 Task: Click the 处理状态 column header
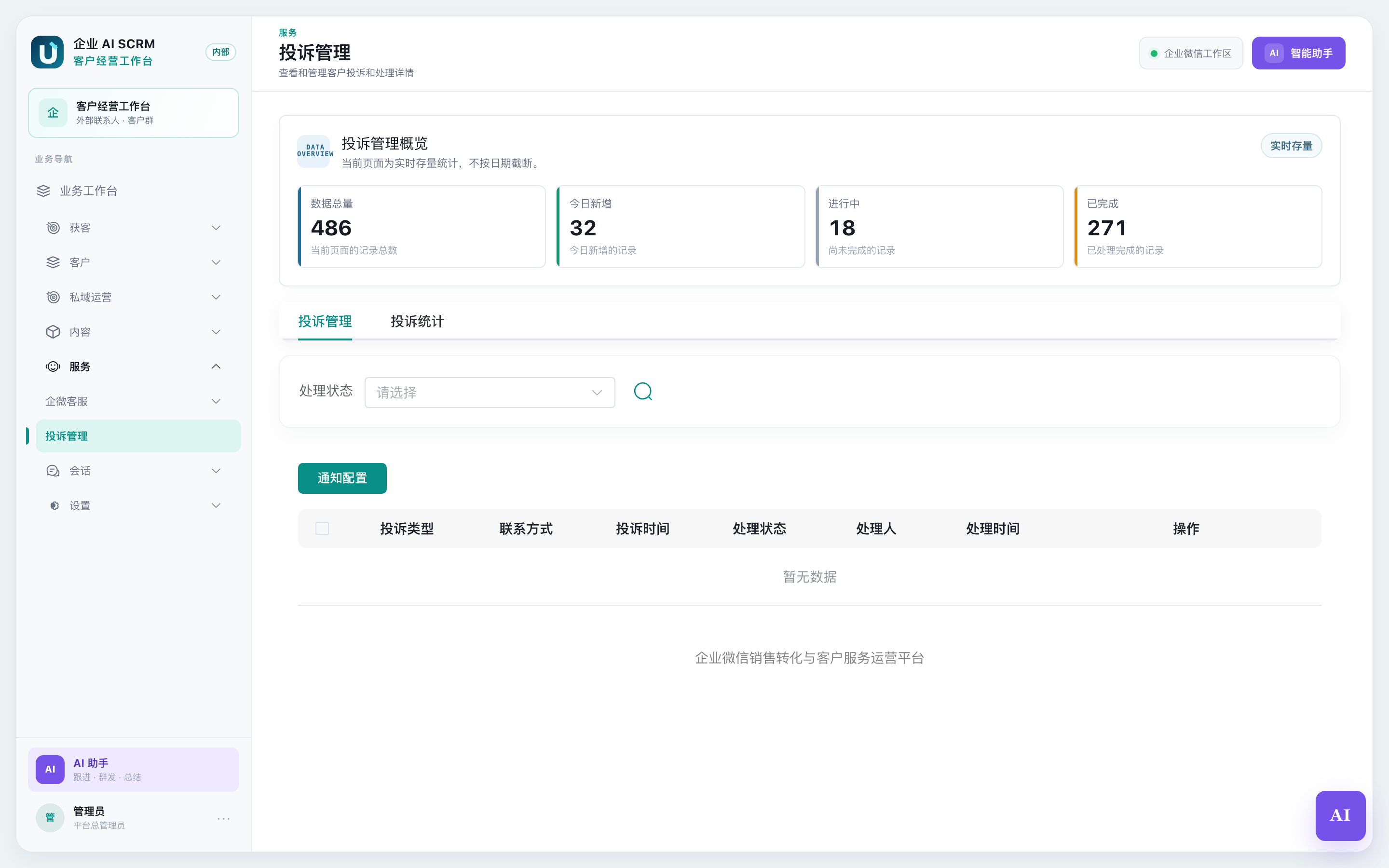coord(759,528)
